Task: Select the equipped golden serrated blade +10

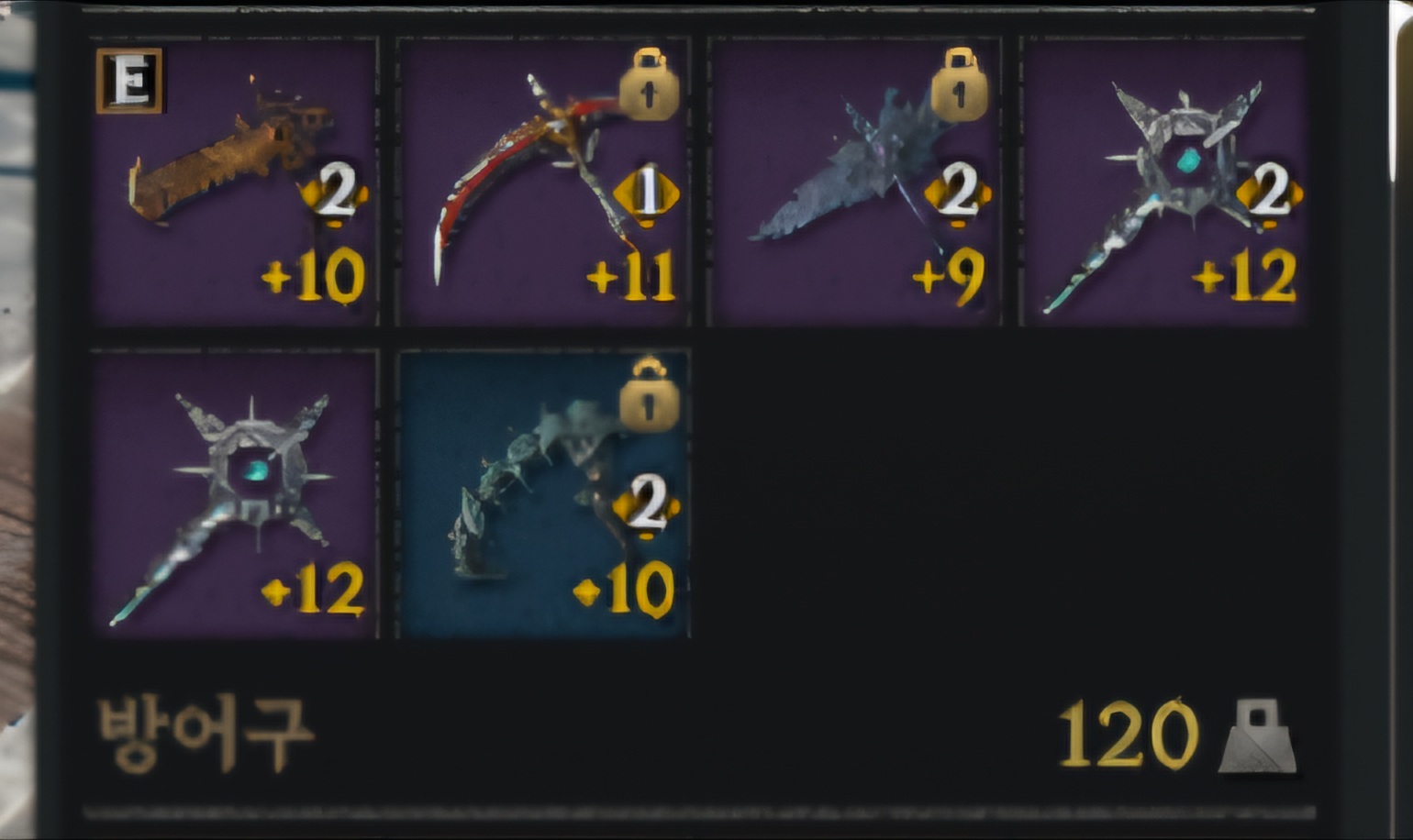Action: click(234, 182)
